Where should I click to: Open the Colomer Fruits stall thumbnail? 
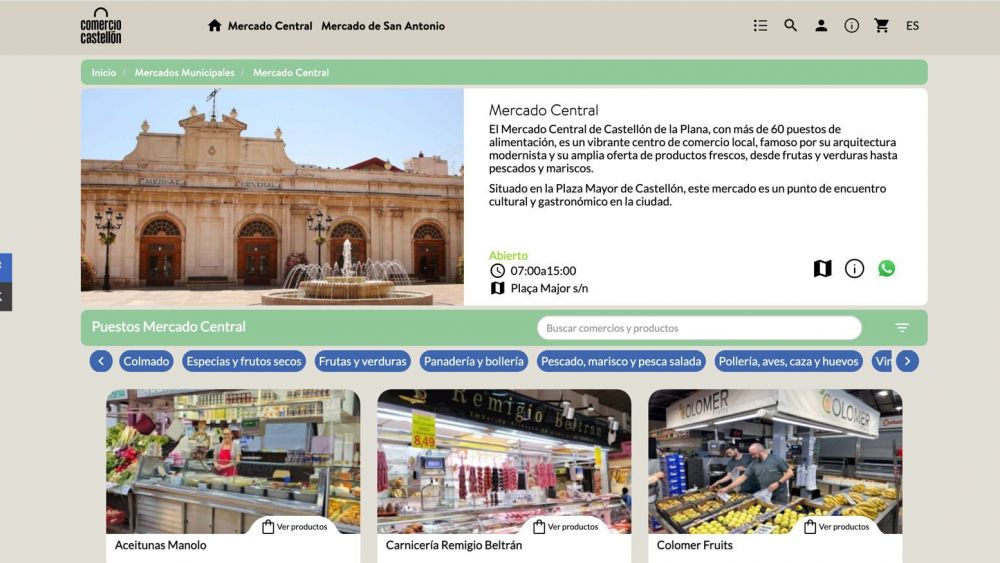775,460
